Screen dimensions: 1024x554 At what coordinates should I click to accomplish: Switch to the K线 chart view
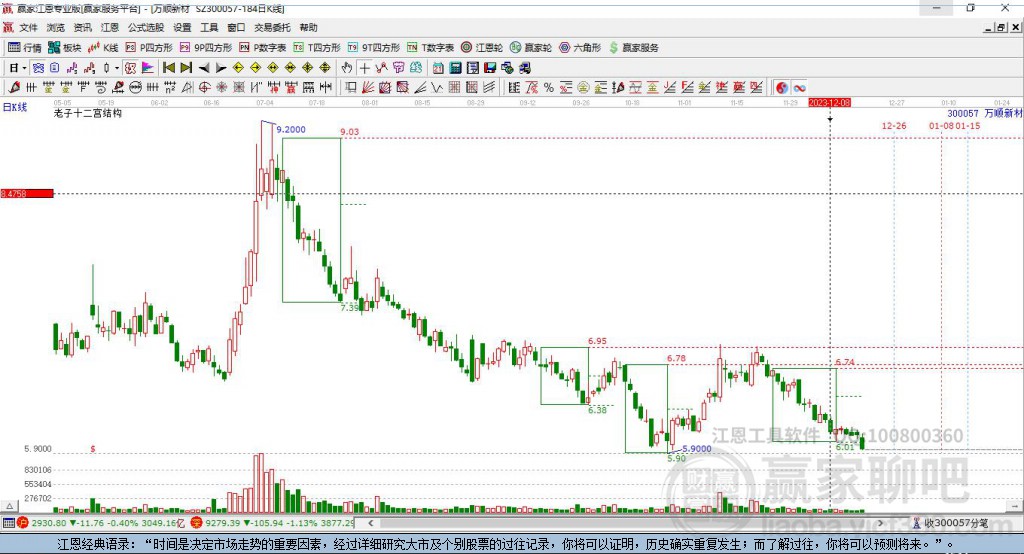pyautogui.click(x=103, y=48)
